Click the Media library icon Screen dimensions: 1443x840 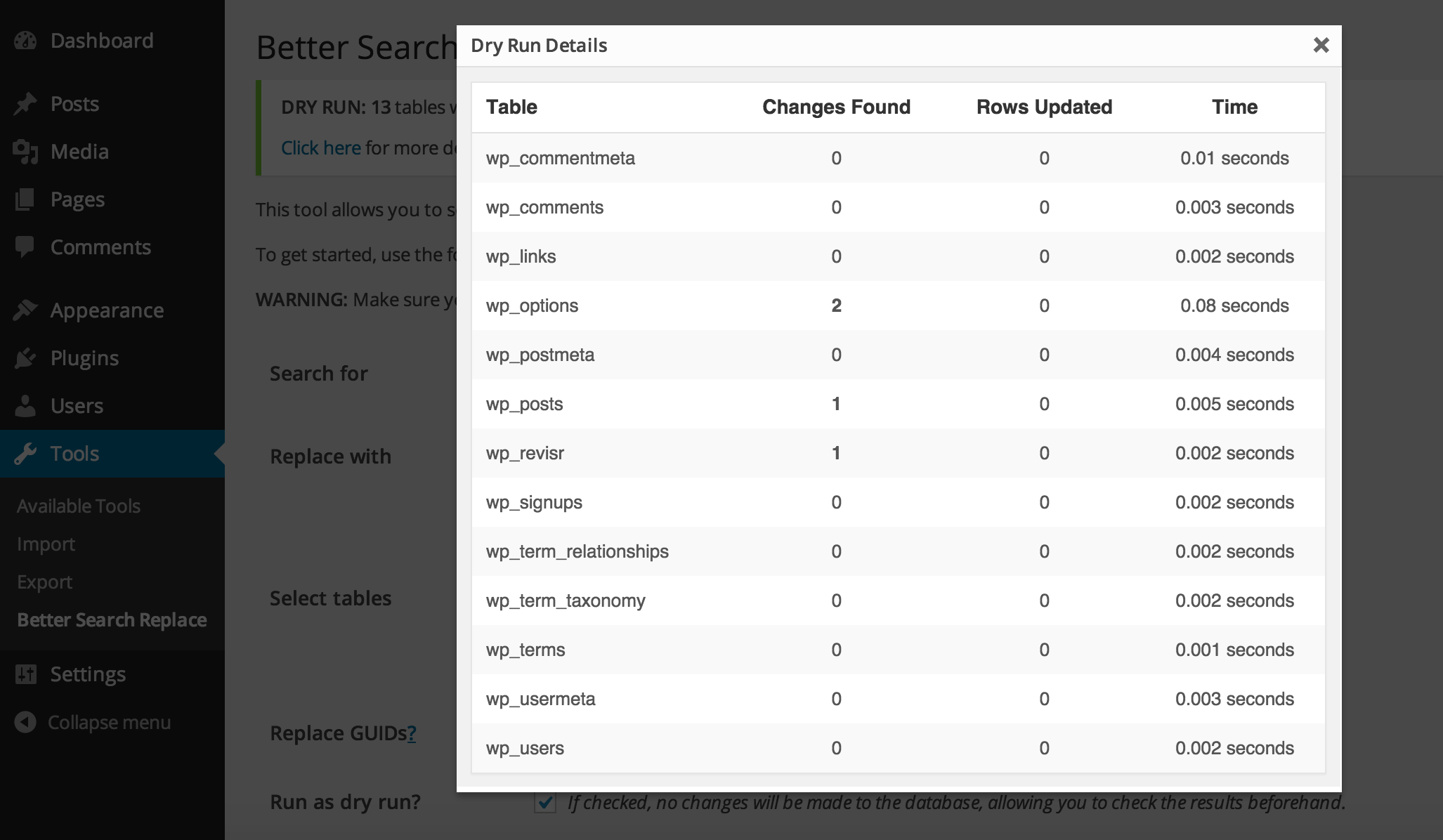click(25, 152)
